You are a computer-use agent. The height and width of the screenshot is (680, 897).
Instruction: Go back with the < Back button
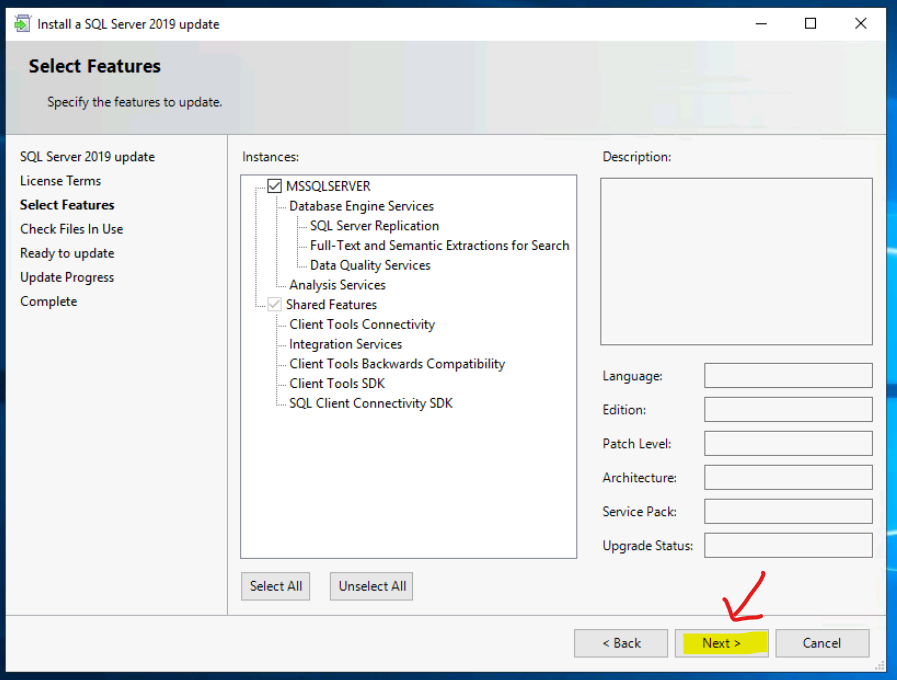pos(621,643)
